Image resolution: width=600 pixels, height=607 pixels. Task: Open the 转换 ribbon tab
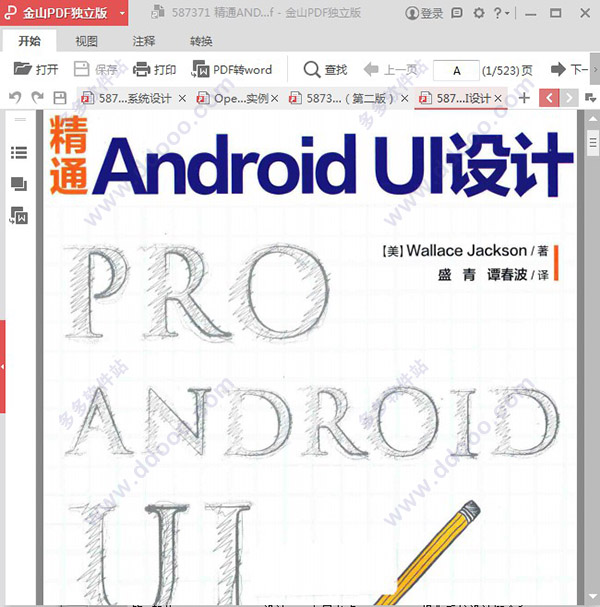click(201, 41)
